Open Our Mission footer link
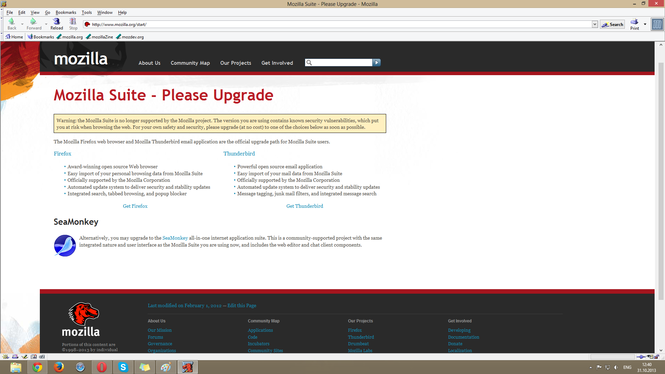Image resolution: width=665 pixels, height=374 pixels. pos(159,330)
